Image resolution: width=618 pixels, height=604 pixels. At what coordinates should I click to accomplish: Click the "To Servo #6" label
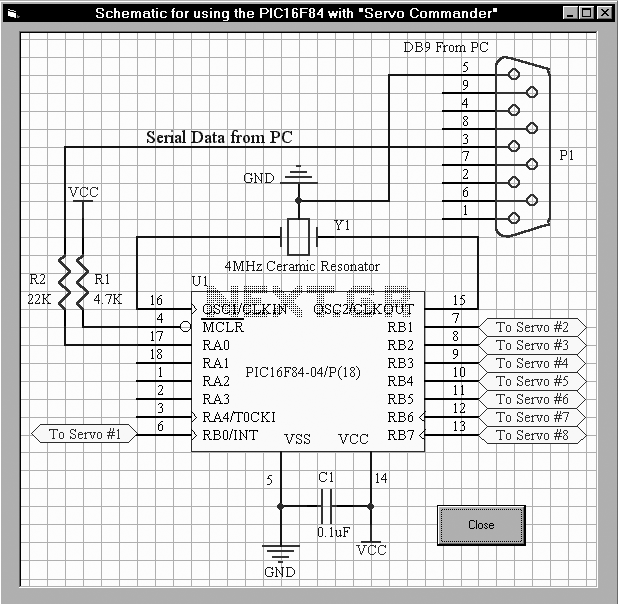(x=532, y=399)
